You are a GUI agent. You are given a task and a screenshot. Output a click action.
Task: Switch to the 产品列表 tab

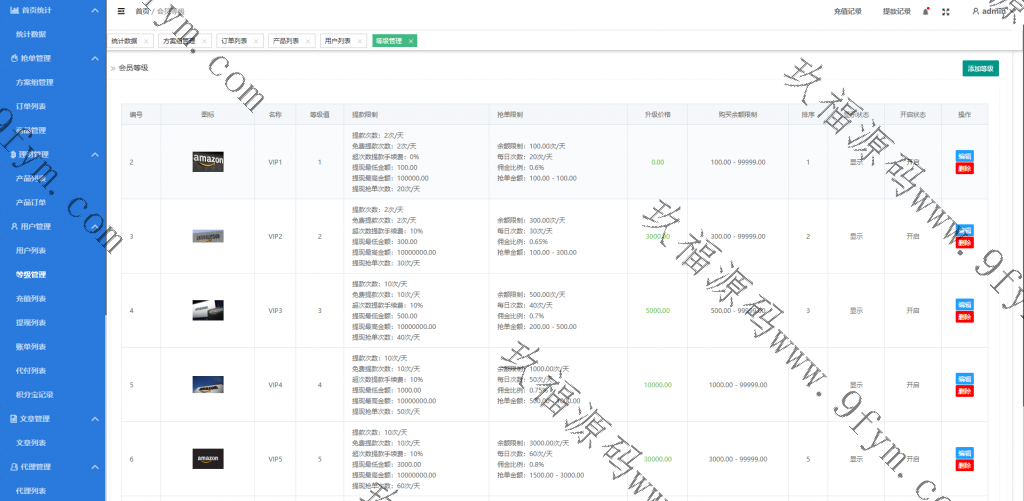pyautogui.click(x=285, y=41)
